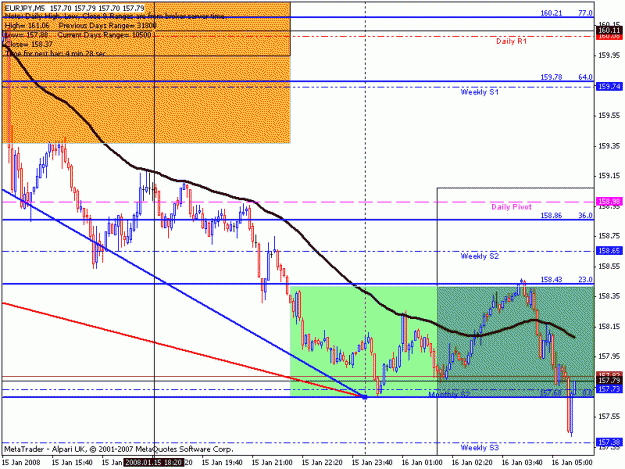Click the 159.55 price scale value
625x469 pixels.
[x=609, y=116]
